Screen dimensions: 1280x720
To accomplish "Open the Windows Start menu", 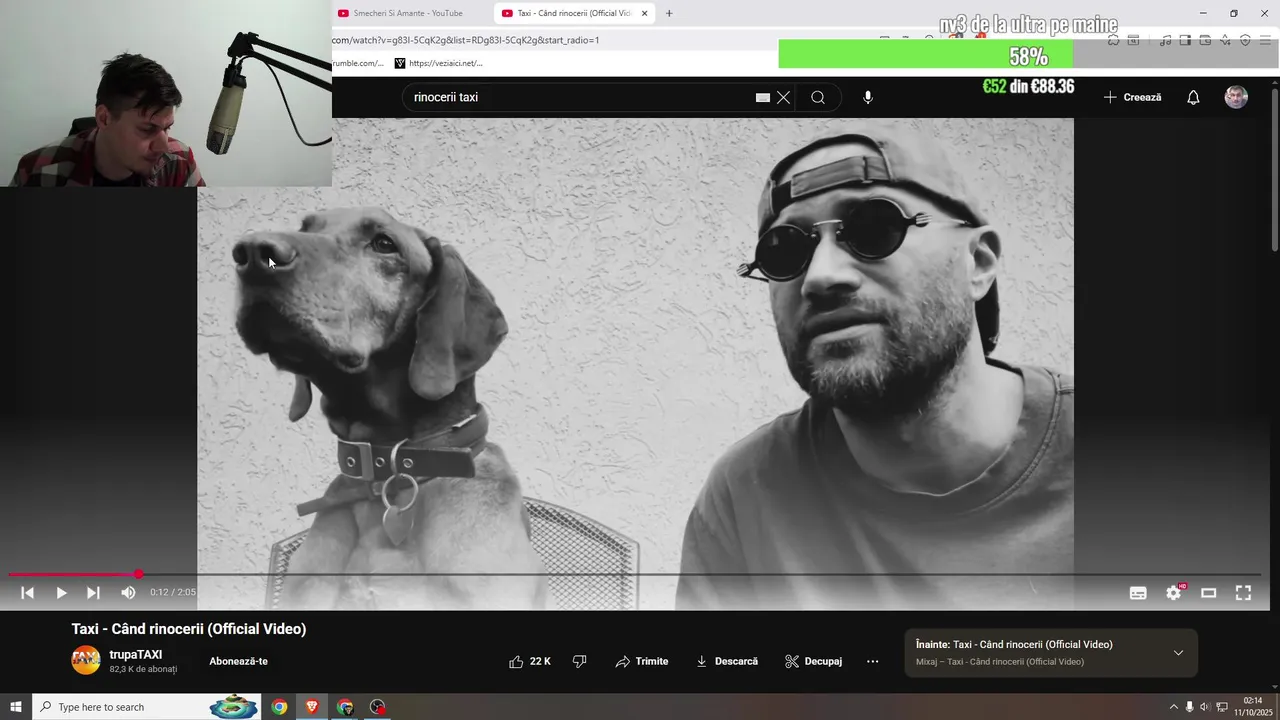I will pyautogui.click(x=16, y=707).
